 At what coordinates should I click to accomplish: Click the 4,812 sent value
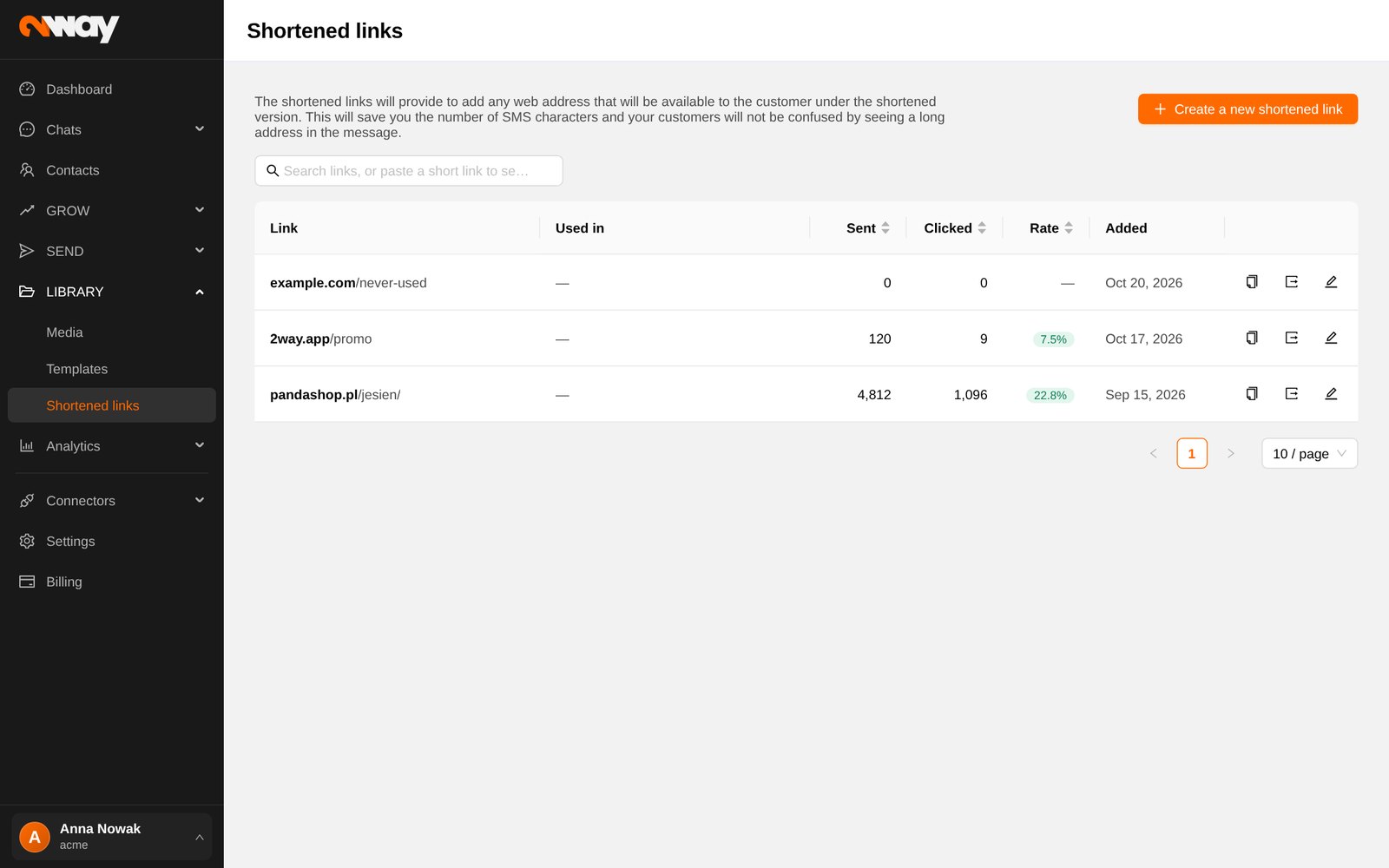(x=874, y=395)
